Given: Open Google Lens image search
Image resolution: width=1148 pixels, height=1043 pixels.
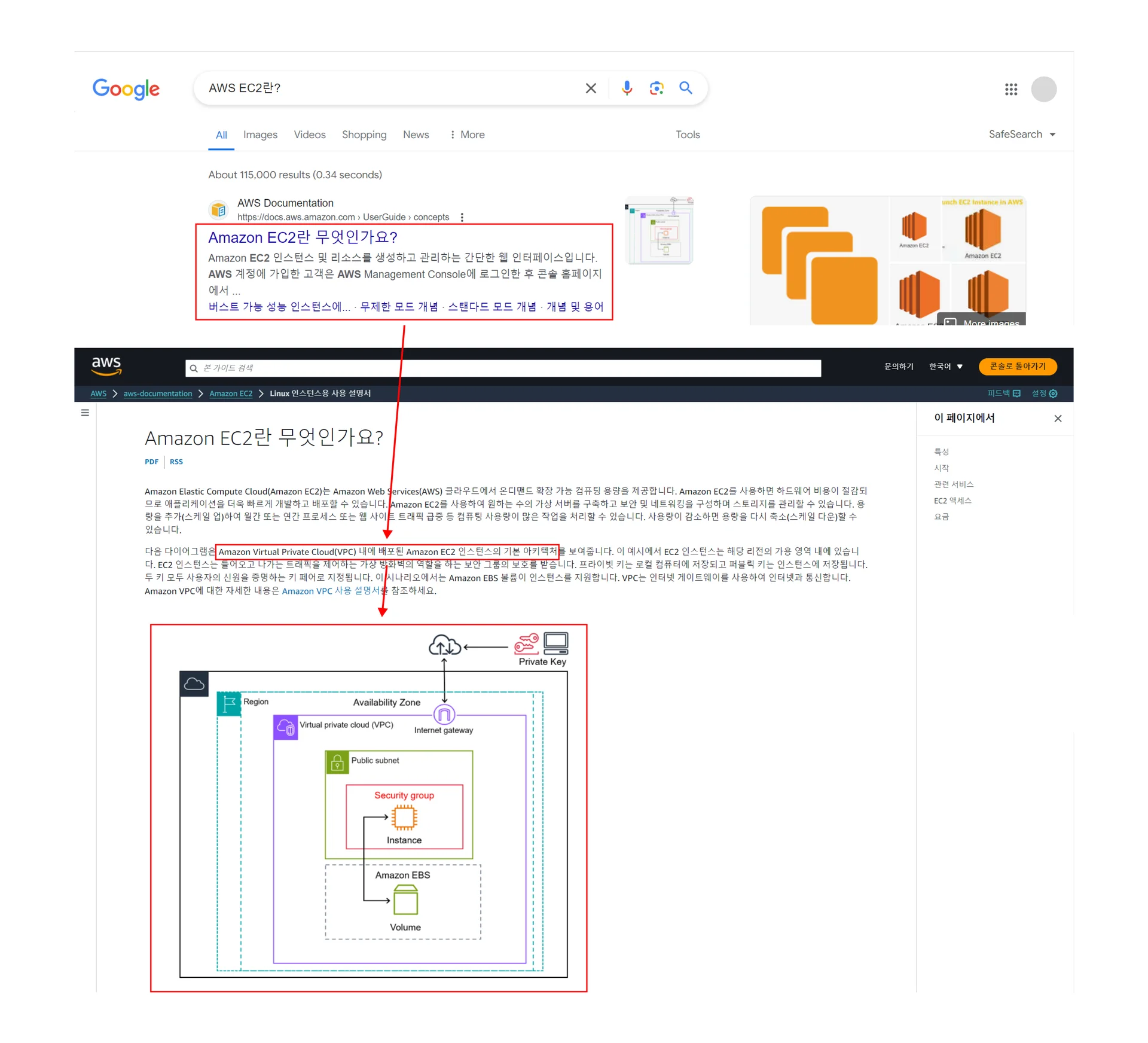Looking at the screenshot, I should [656, 89].
